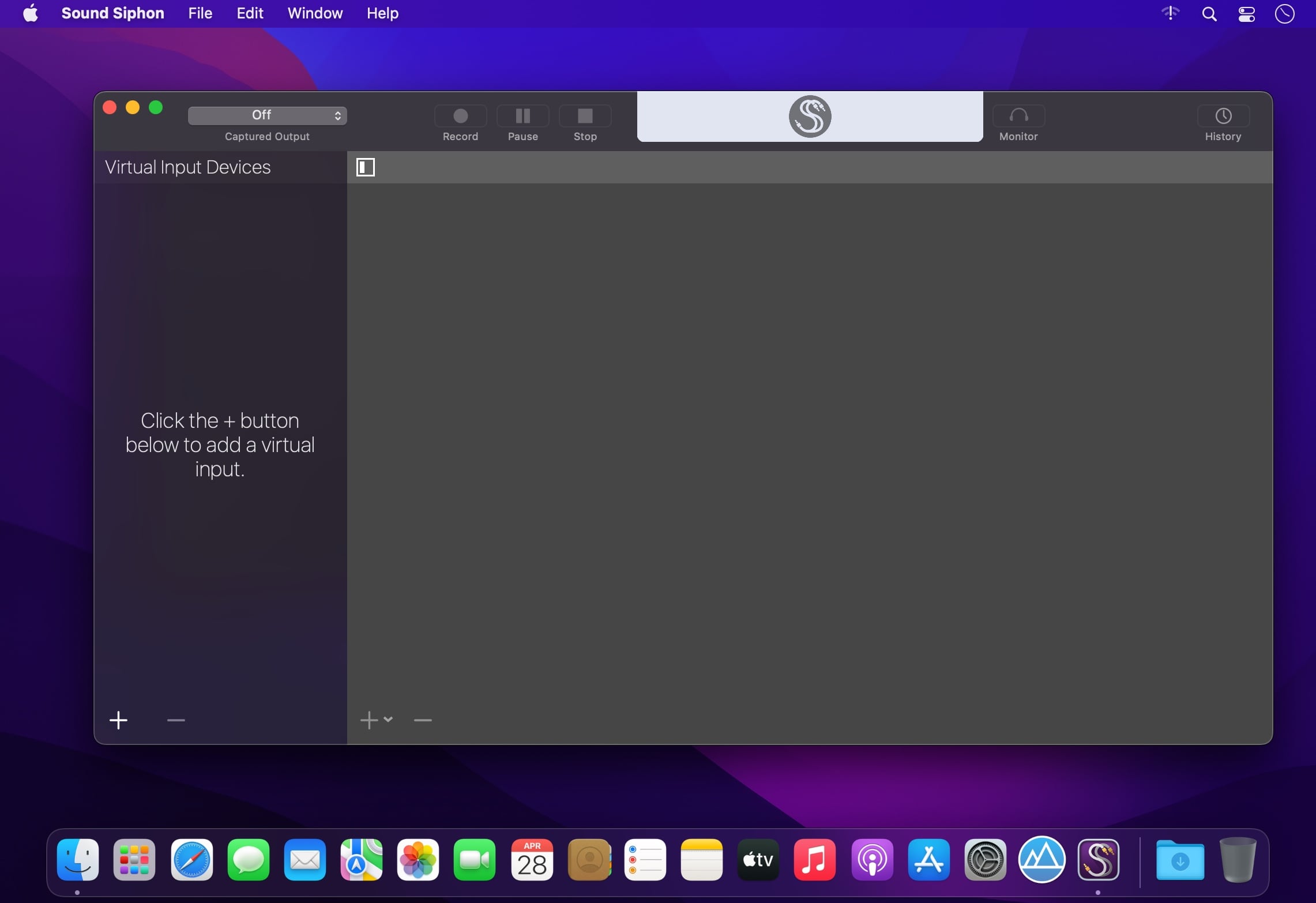Open the File menu

pyautogui.click(x=200, y=13)
